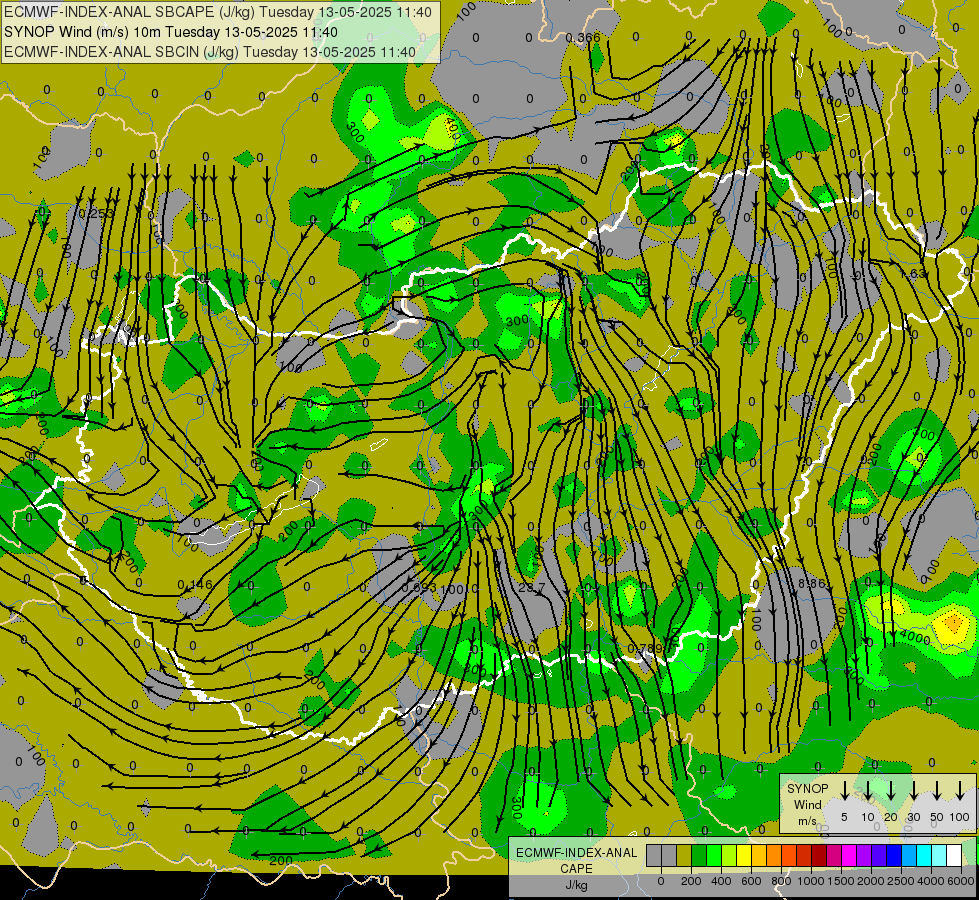Screen dimensions: 979x900
Task: Click the 100 m/s wind arrow in legend
Action: tap(960, 790)
